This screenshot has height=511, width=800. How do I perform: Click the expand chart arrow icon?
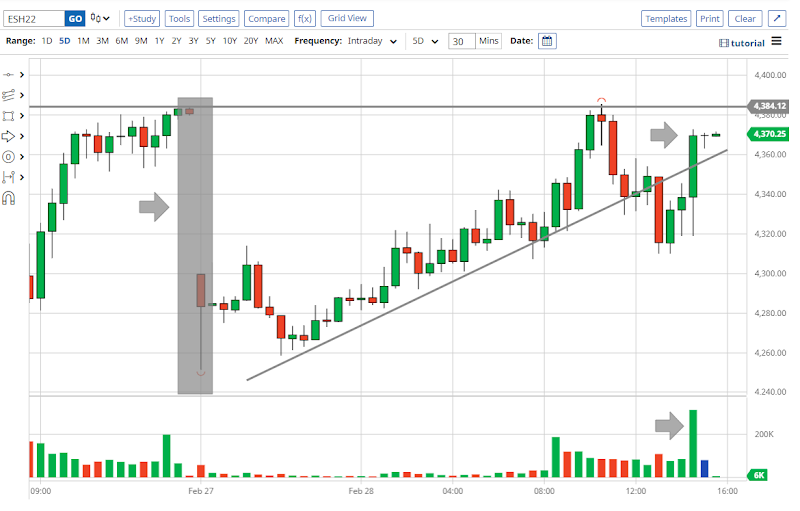pos(777,18)
